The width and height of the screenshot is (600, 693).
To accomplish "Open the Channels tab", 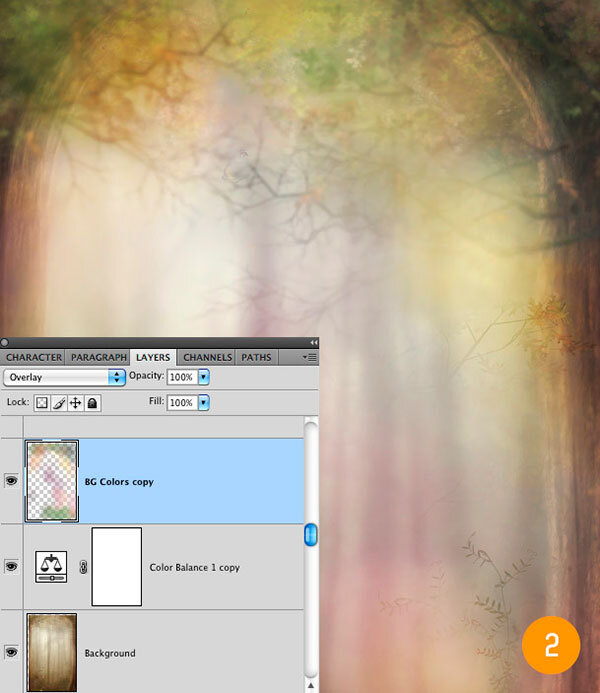I will click(207, 357).
